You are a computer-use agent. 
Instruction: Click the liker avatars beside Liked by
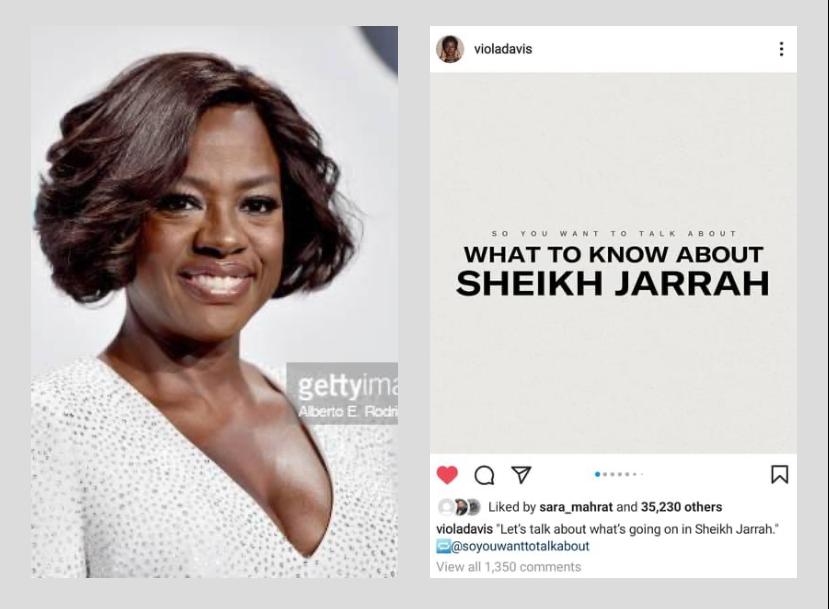pos(459,507)
